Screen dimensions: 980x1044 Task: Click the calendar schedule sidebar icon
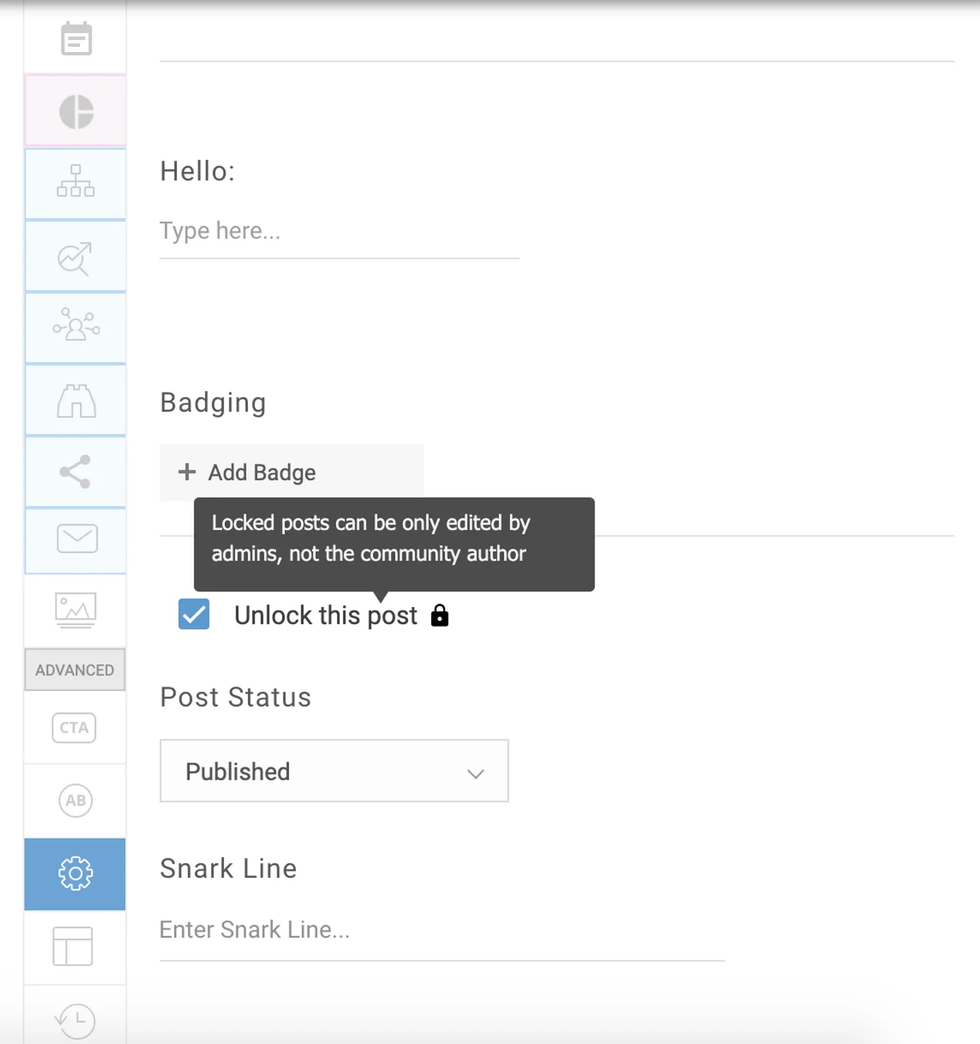(76, 40)
